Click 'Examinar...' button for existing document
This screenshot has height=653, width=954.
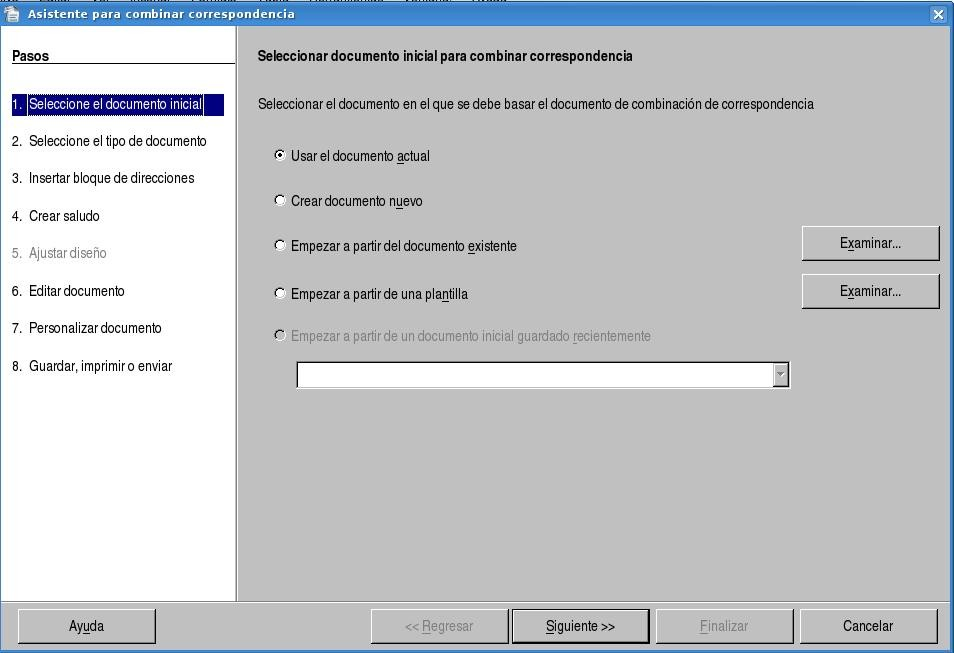coord(870,243)
